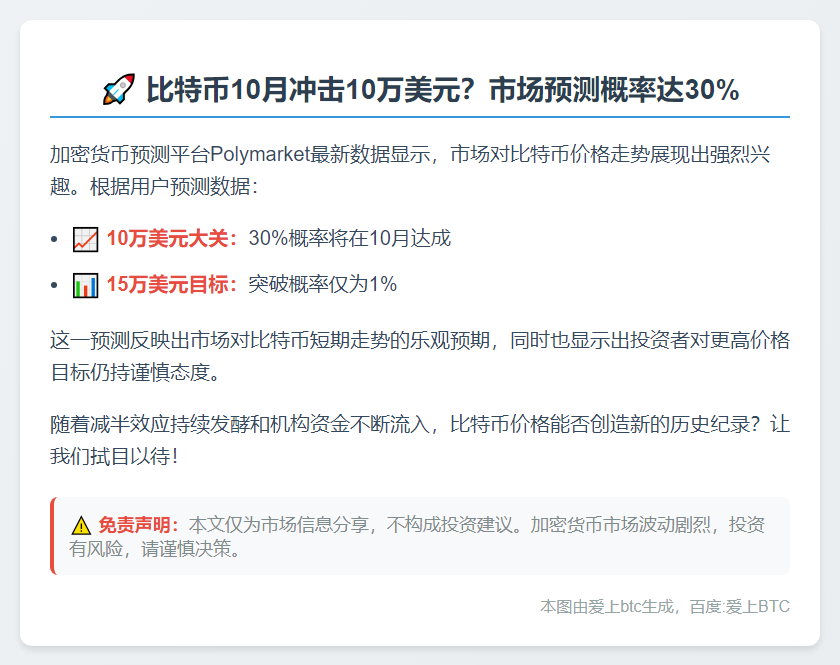Click the red 15万美元目标 label

click(x=172, y=285)
